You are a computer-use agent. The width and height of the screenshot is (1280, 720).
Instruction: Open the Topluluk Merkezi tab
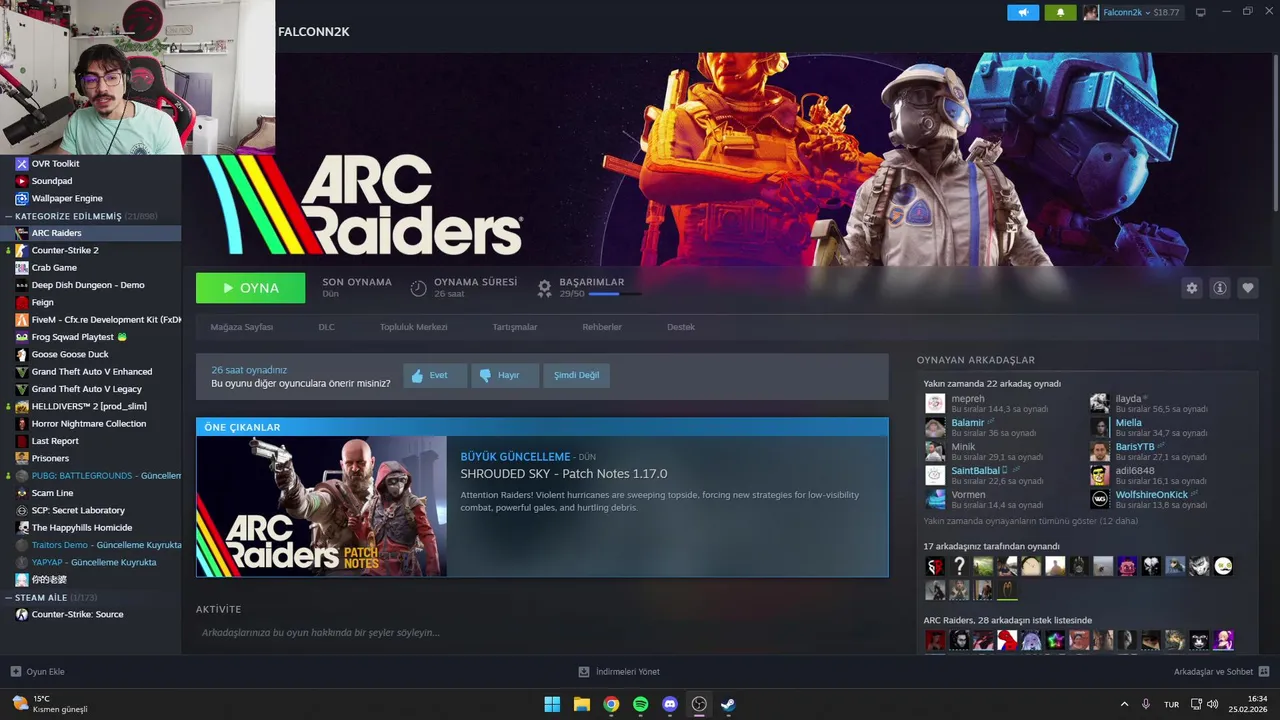pos(413,327)
